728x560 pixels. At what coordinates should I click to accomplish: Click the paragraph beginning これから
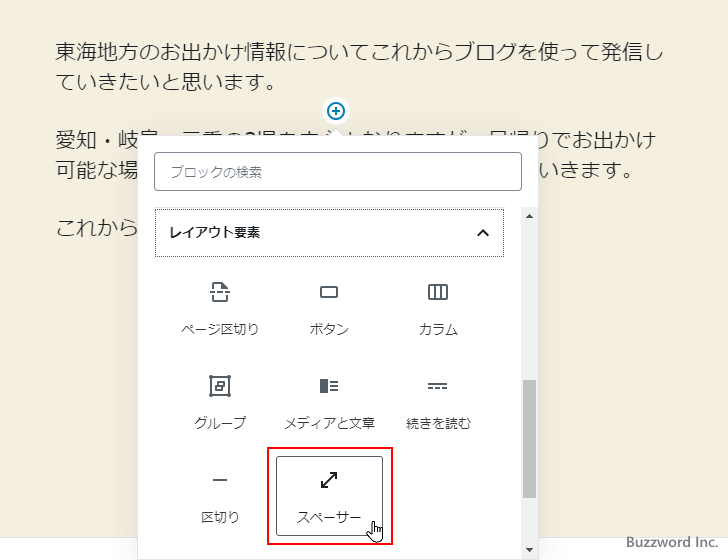pos(97,228)
